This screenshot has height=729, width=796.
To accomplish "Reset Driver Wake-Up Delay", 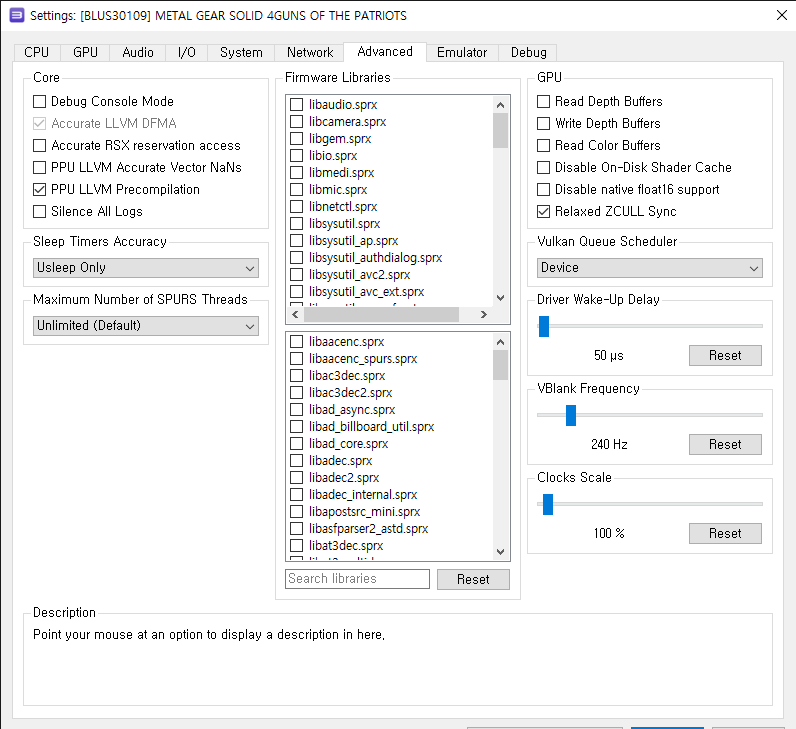I will coord(725,355).
